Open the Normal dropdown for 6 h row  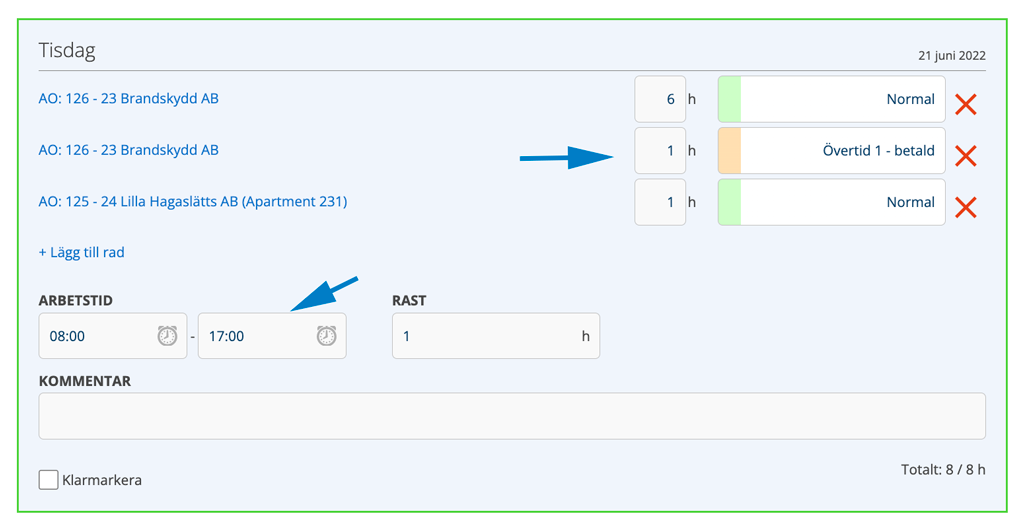(x=831, y=99)
